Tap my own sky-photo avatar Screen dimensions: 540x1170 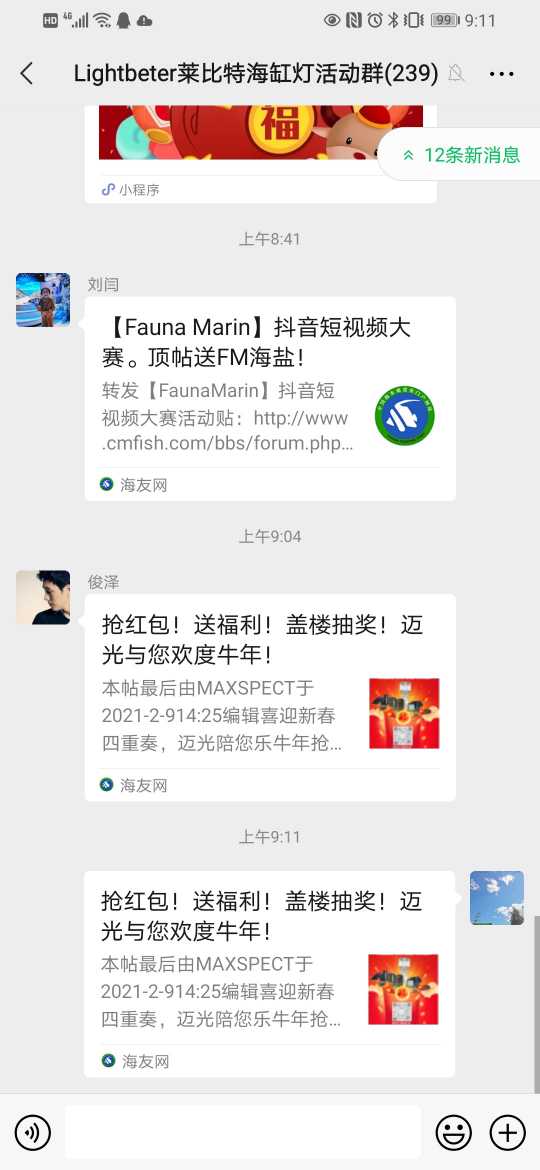(x=497, y=898)
